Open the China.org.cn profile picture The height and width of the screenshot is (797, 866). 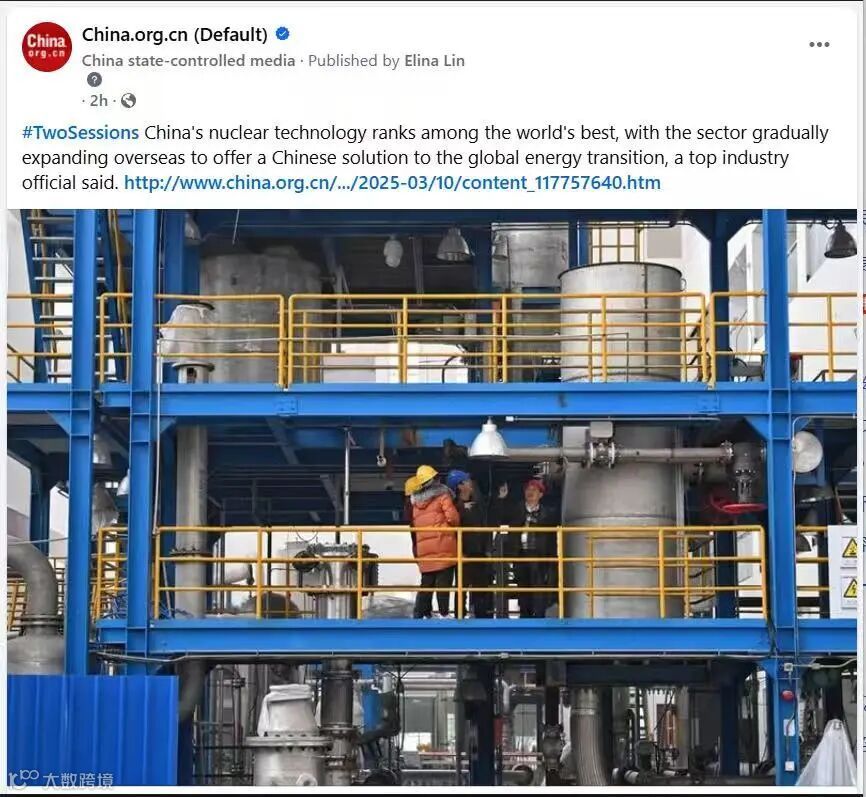coord(47,47)
